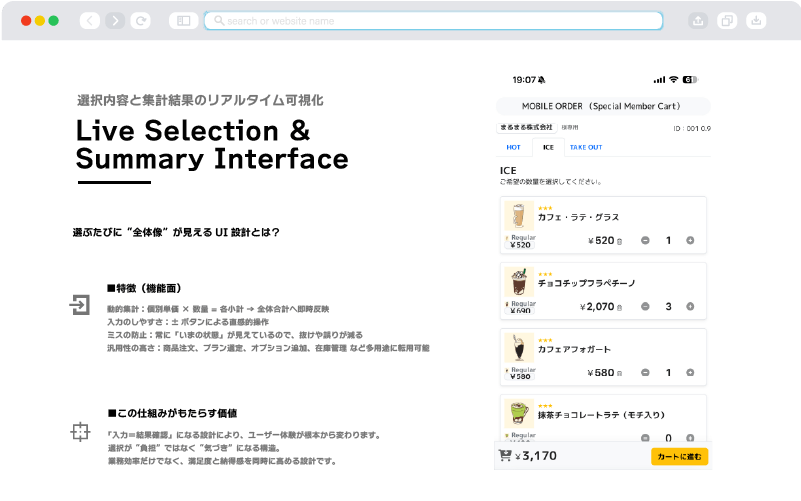Reload the page with refresh icon
Screen dimensions: 801x501
[x=141, y=20]
